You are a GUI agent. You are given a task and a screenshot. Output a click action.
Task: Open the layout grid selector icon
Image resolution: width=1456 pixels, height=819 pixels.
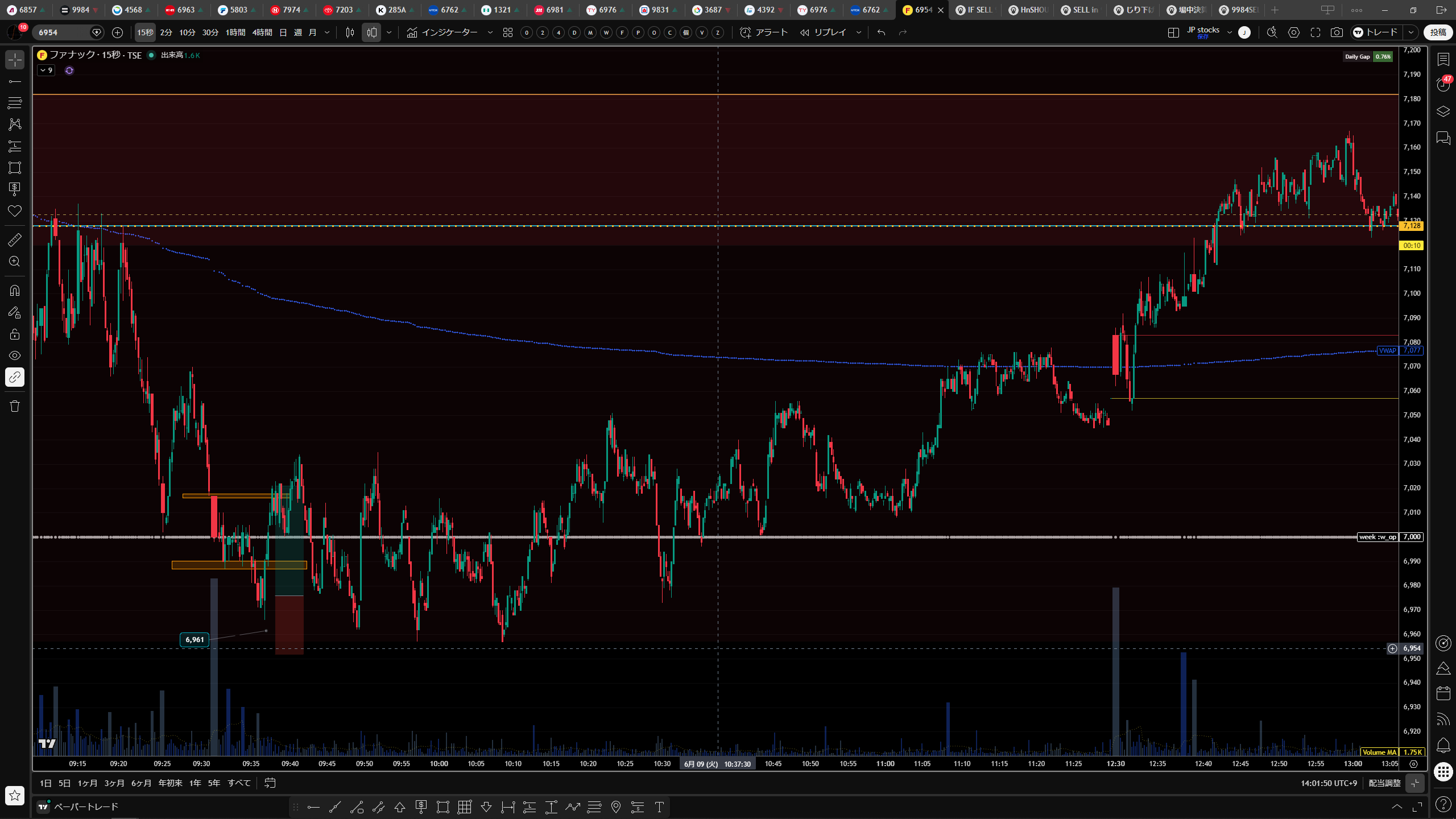coord(1173,33)
